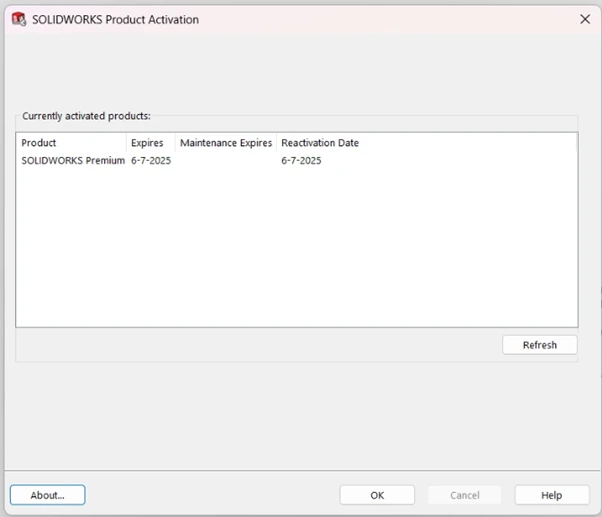Click the 6-7-2025 value under Reactivation Date
602x517 pixels.
pos(301,160)
